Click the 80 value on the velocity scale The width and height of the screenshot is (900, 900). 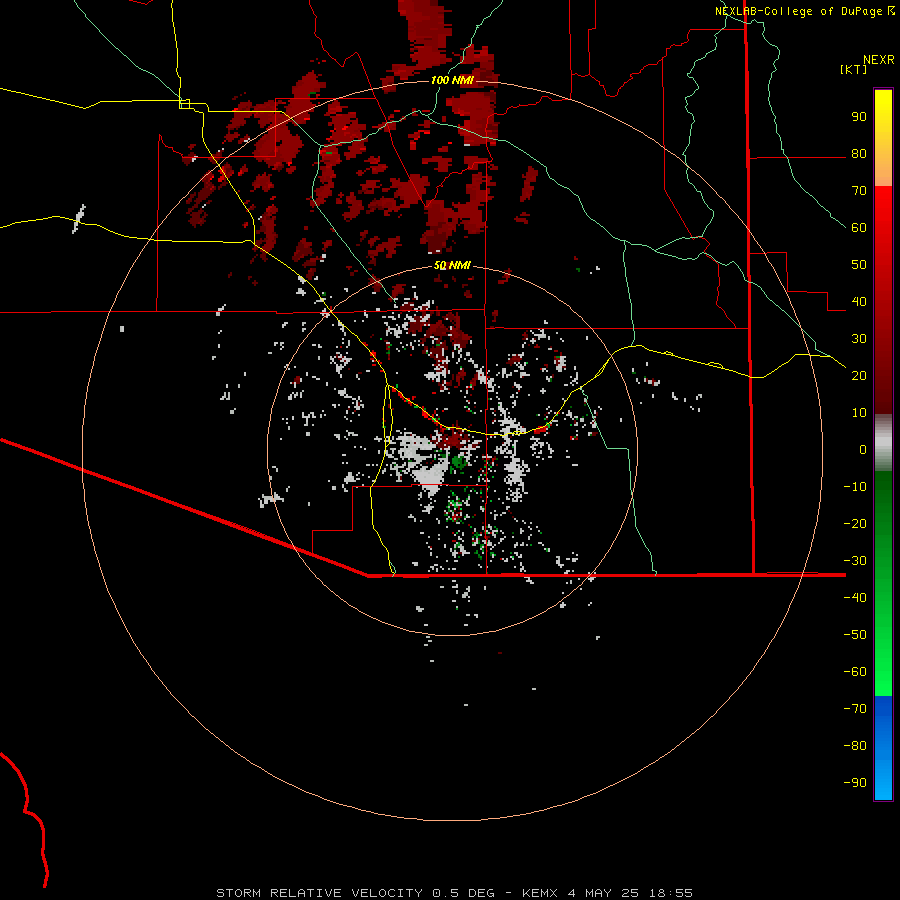point(859,153)
